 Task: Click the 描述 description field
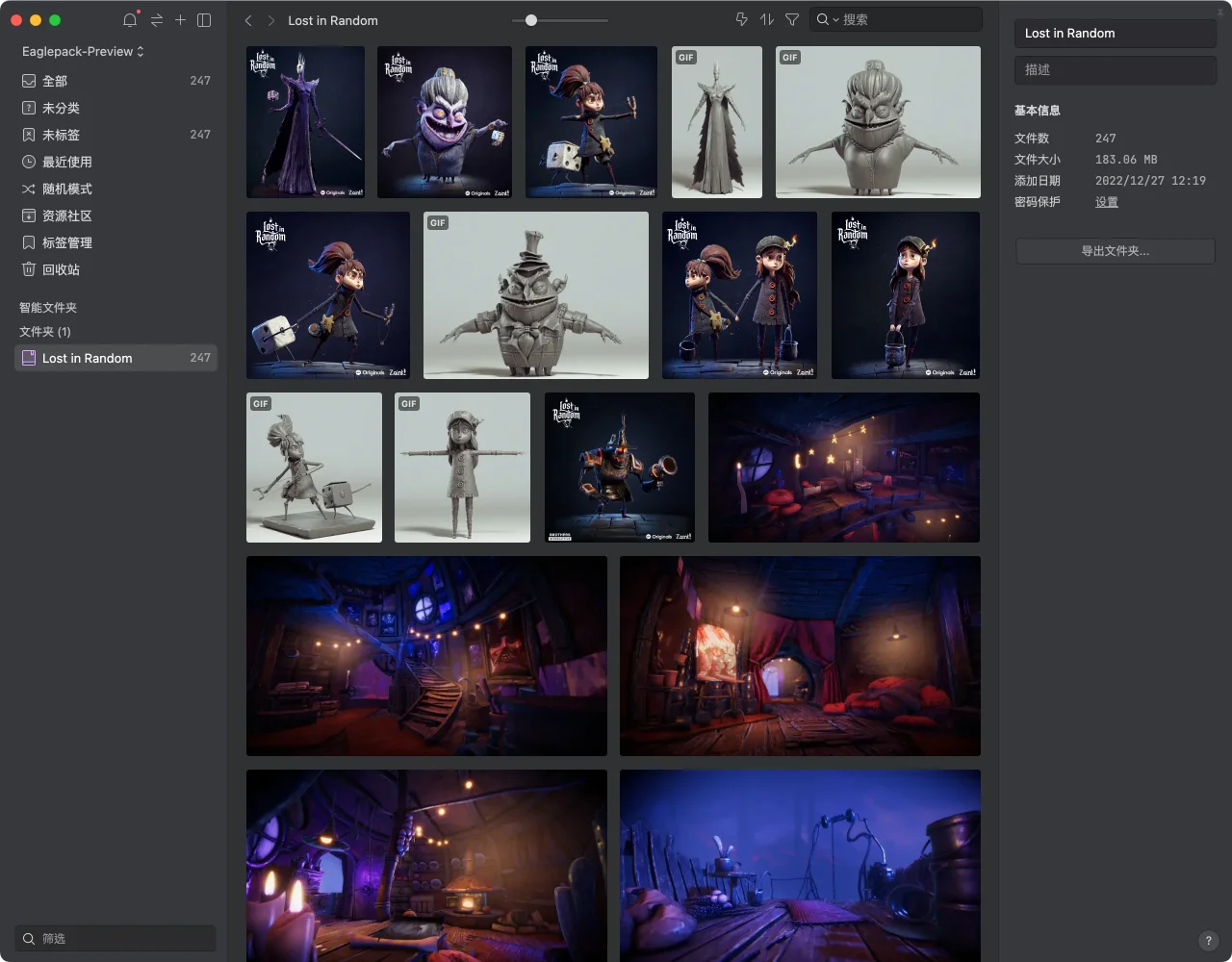pyautogui.click(x=1115, y=69)
